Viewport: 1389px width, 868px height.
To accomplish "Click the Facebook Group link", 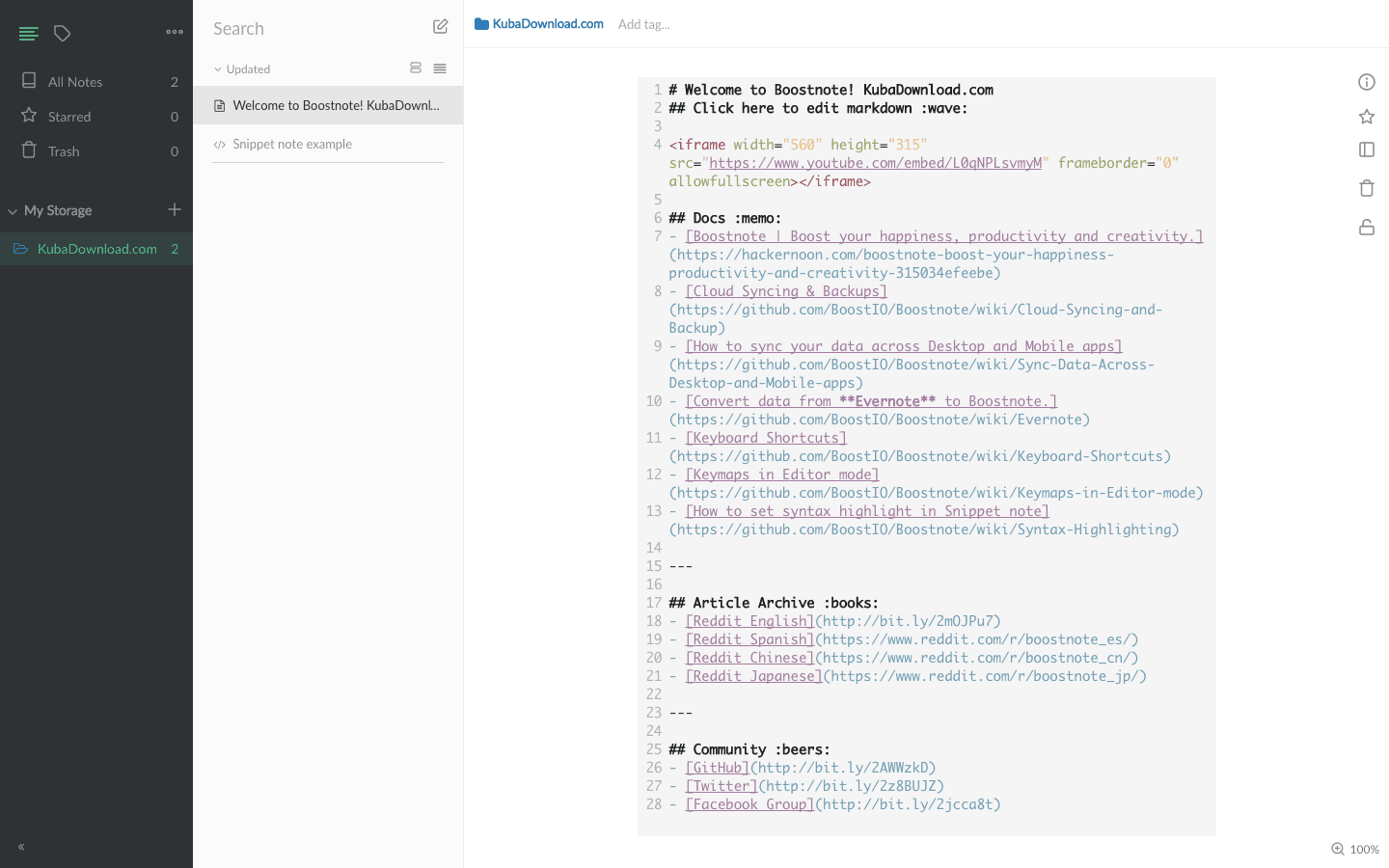I will coord(749,804).
